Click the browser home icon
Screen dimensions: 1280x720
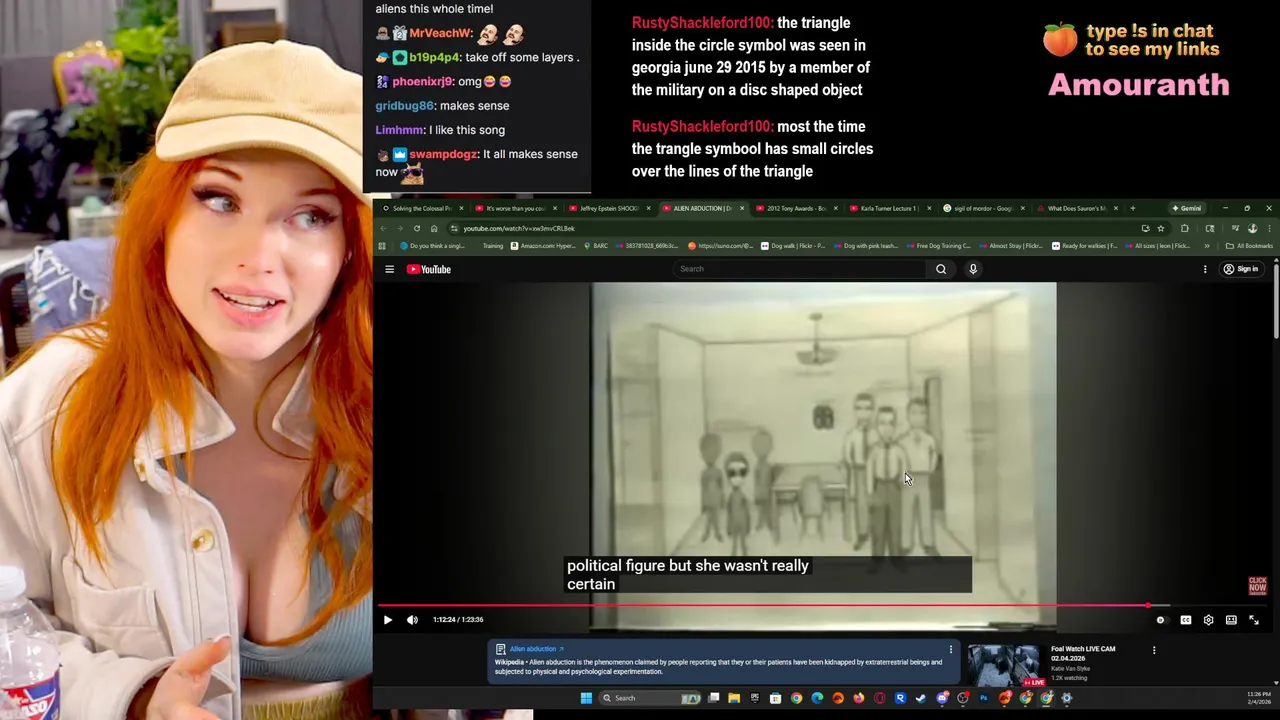(434, 228)
